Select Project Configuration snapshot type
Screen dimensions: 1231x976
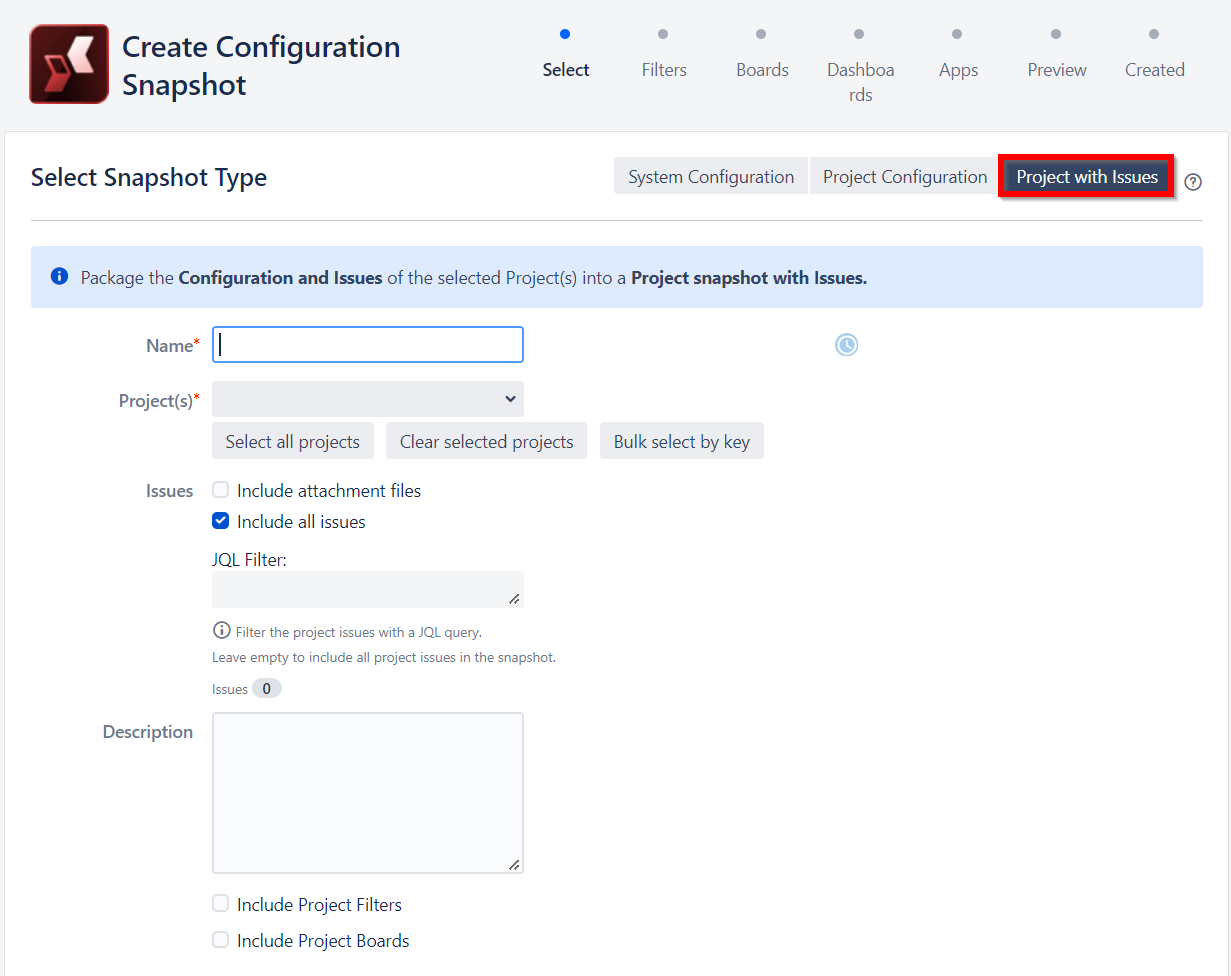pos(904,177)
